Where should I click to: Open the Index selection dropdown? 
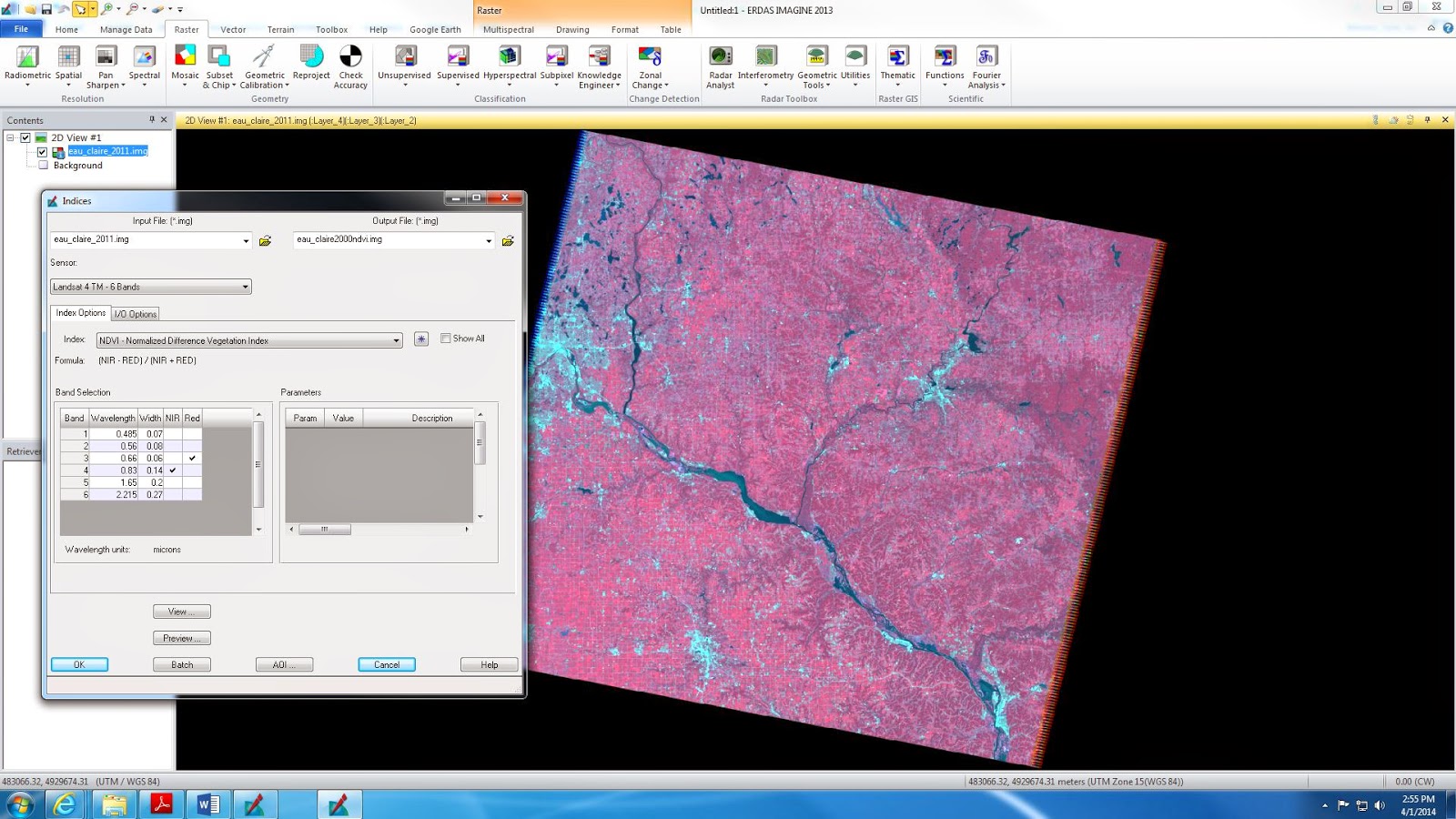(x=396, y=339)
